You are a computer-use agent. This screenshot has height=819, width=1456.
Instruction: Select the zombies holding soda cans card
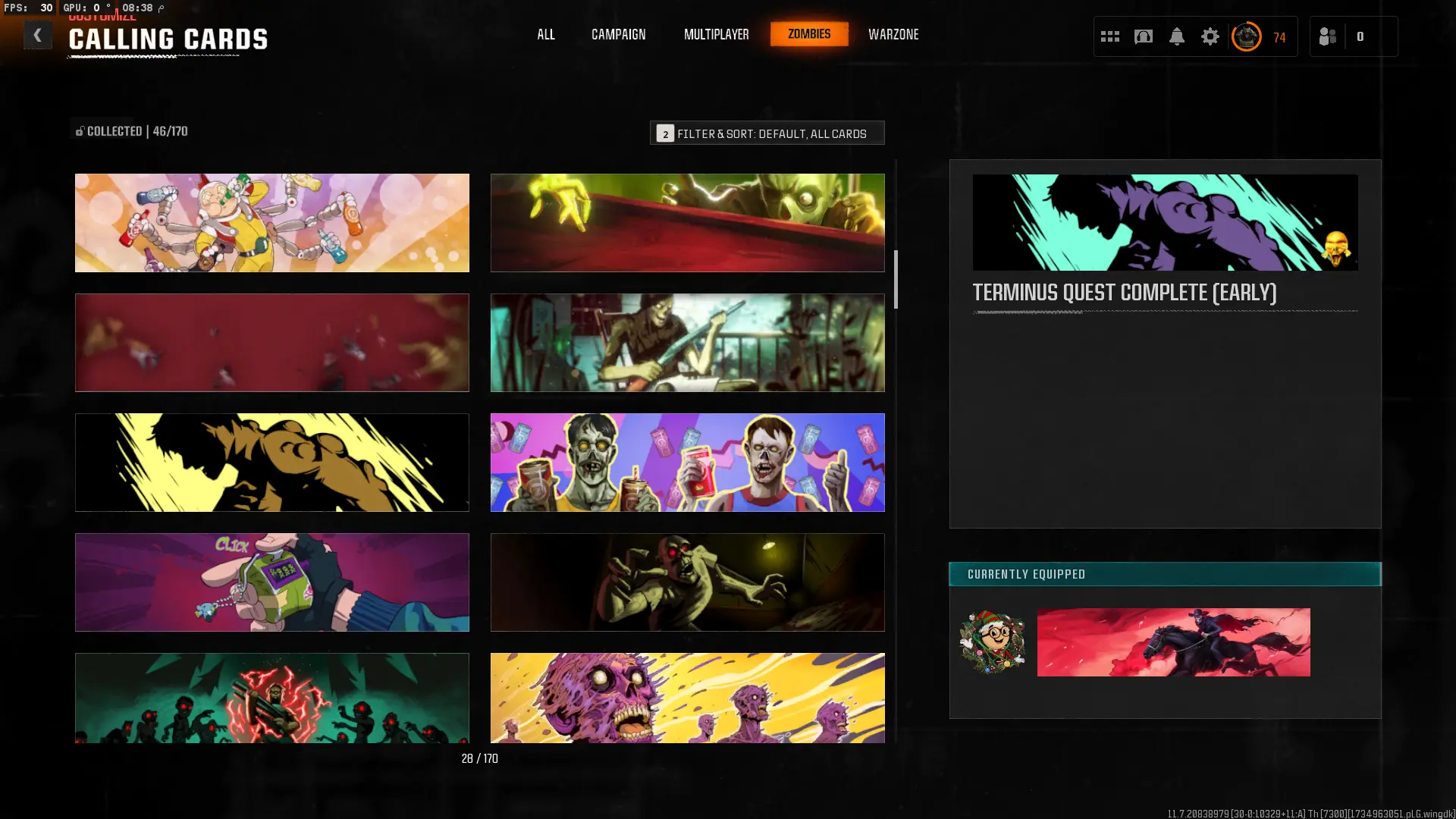(687, 463)
